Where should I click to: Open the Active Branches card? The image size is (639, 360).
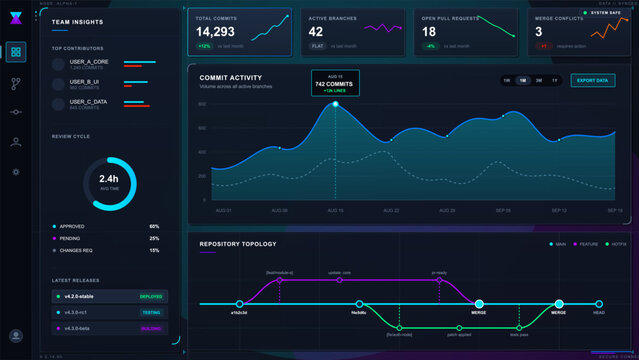(353, 32)
